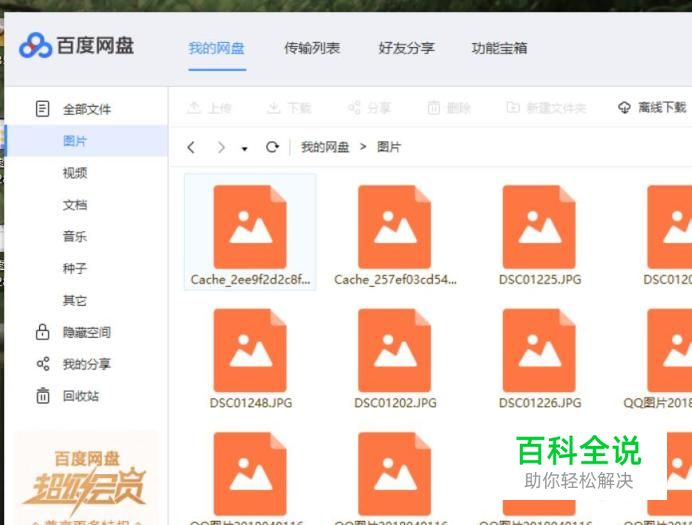
Task: Select the DSC01202.JPG file icon
Action: 395,350
